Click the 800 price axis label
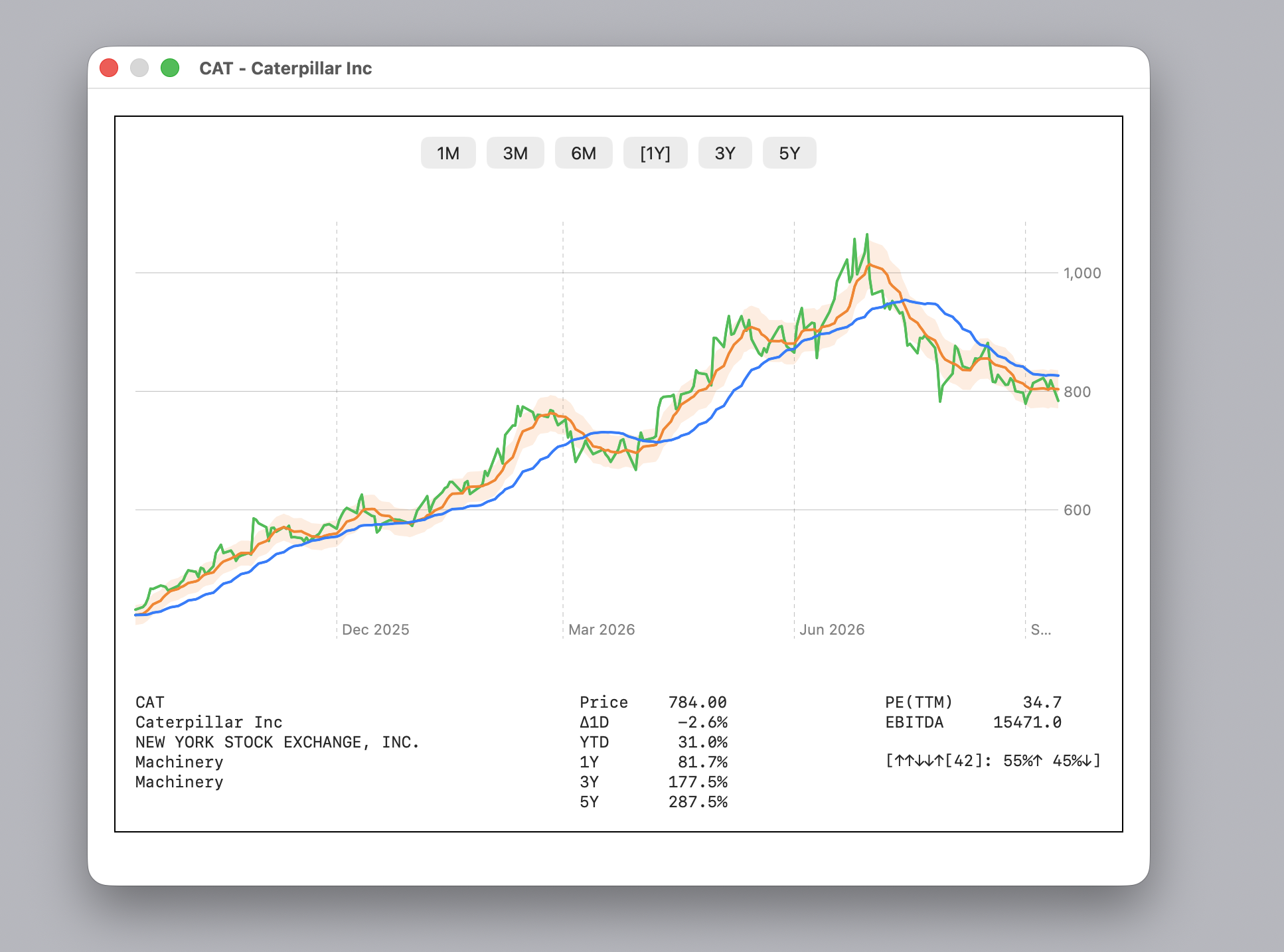Viewport: 1284px width, 952px height. (x=1078, y=392)
